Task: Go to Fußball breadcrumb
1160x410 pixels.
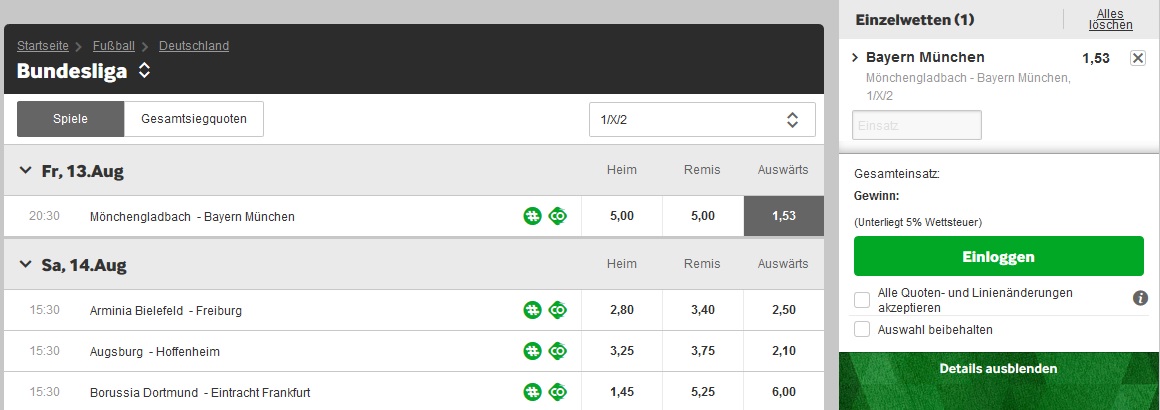Action: 114,46
